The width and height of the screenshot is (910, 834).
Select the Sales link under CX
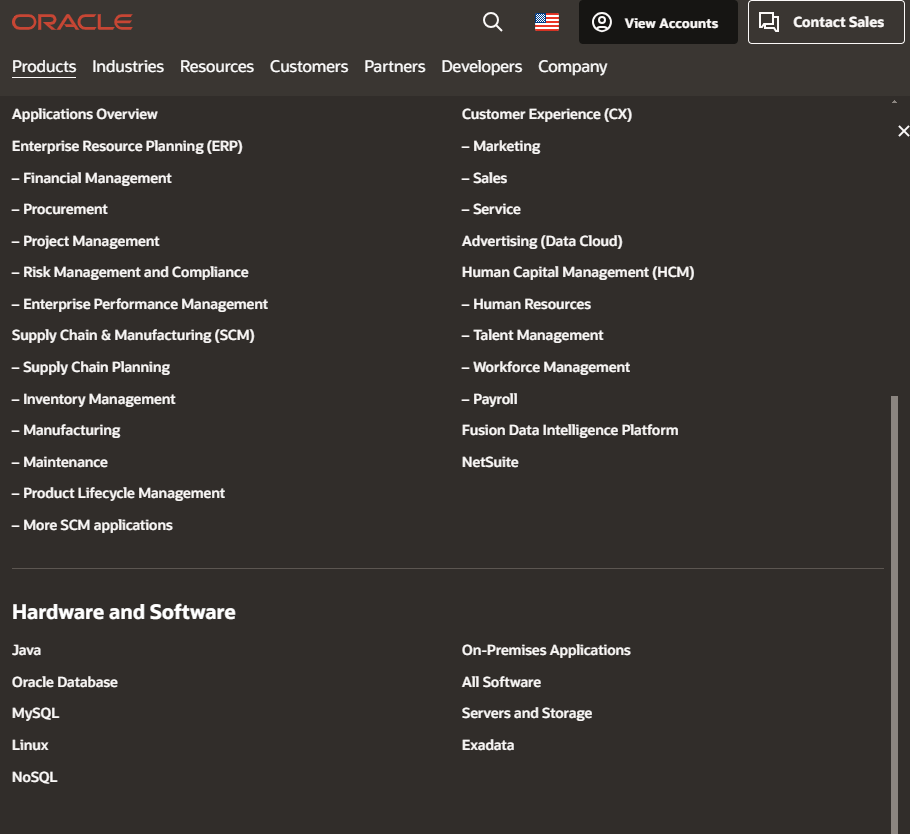(x=484, y=178)
